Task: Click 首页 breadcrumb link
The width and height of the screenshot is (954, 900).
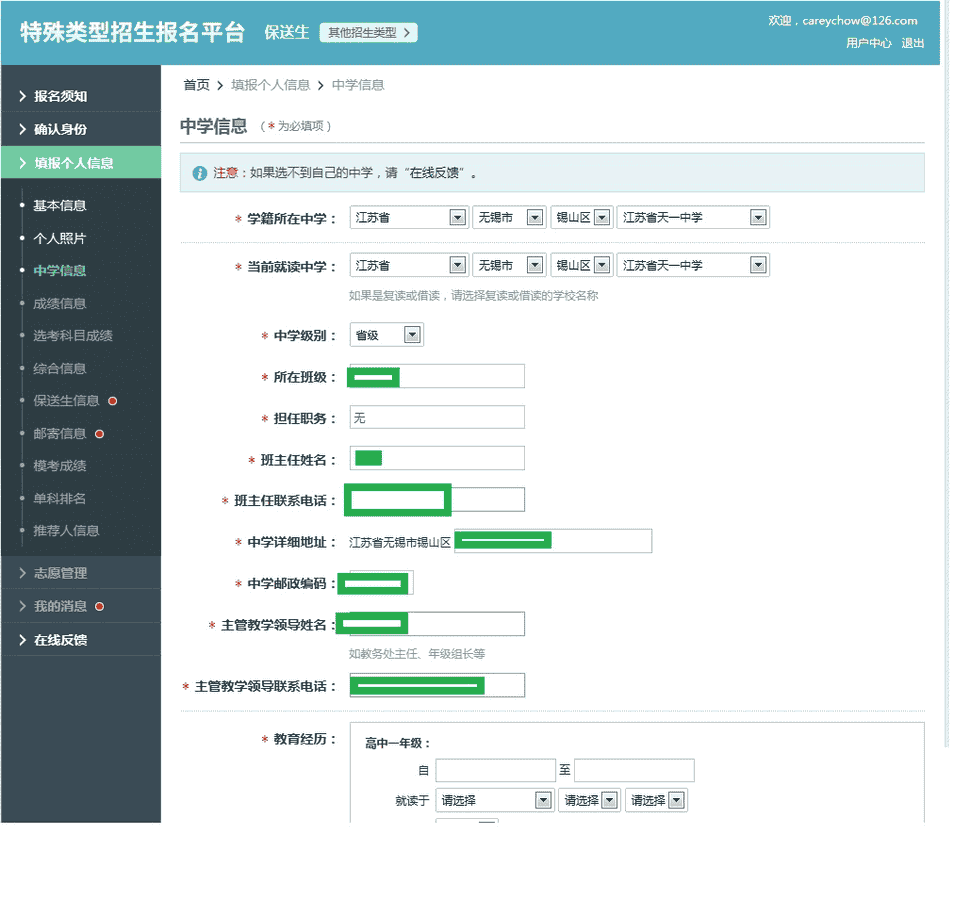Action: (196, 85)
